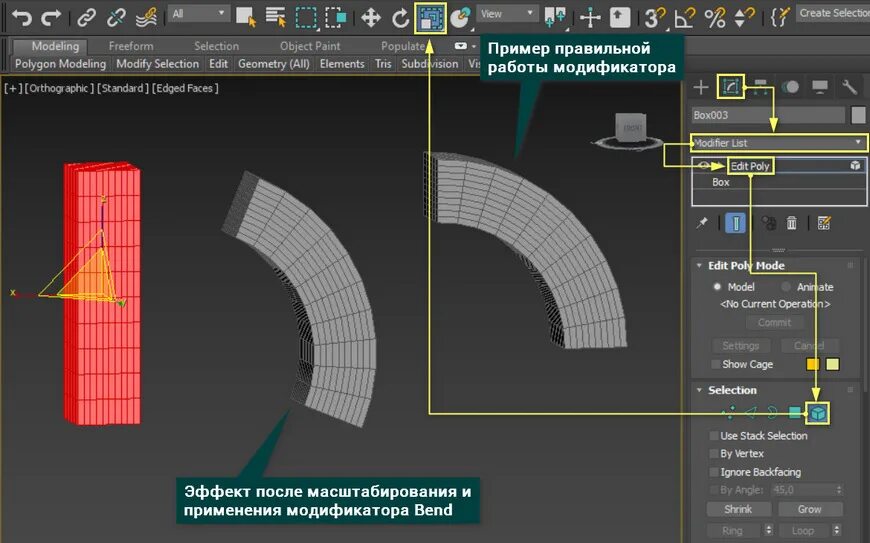870x543 pixels.
Task: Toggle the Angle Snap button
Action: coord(684,18)
